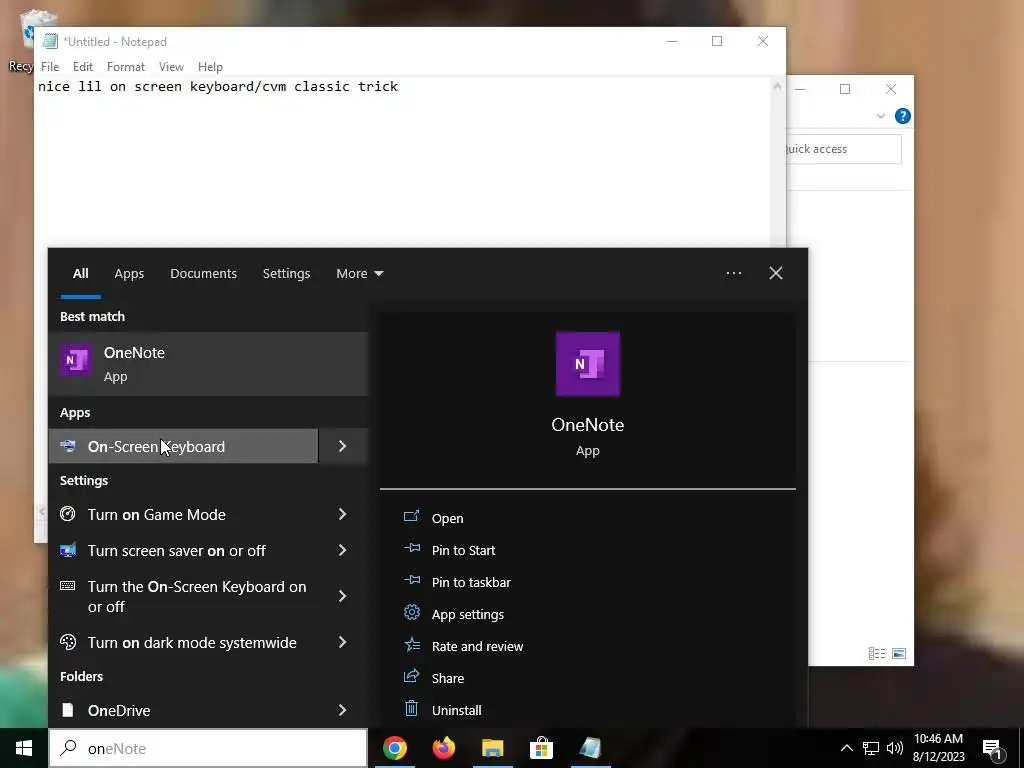Click Pin to Start text
Screen dimensions: 1024x768
click(x=463, y=551)
